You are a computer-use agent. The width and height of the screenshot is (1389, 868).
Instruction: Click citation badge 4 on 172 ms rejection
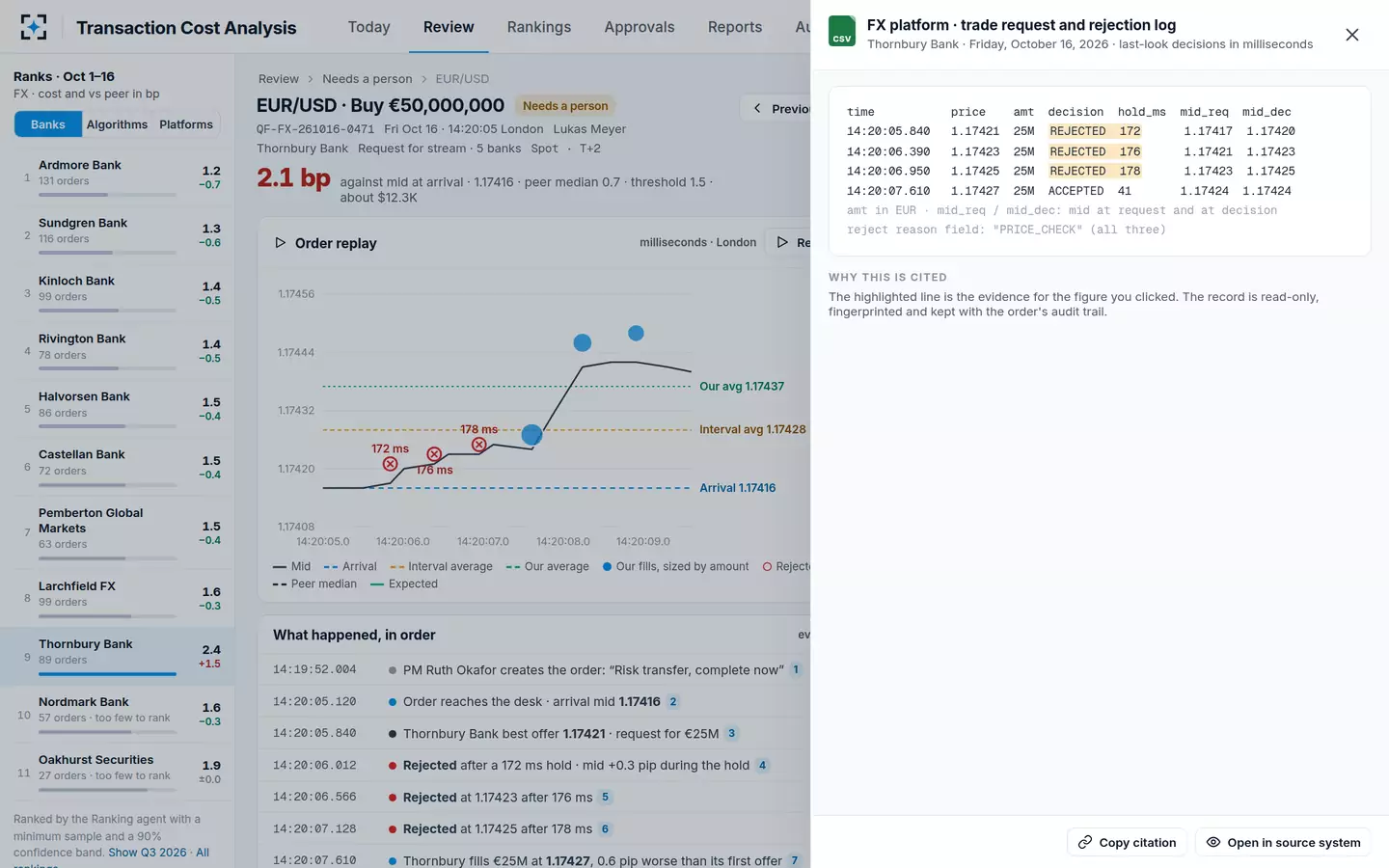(762, 765)
